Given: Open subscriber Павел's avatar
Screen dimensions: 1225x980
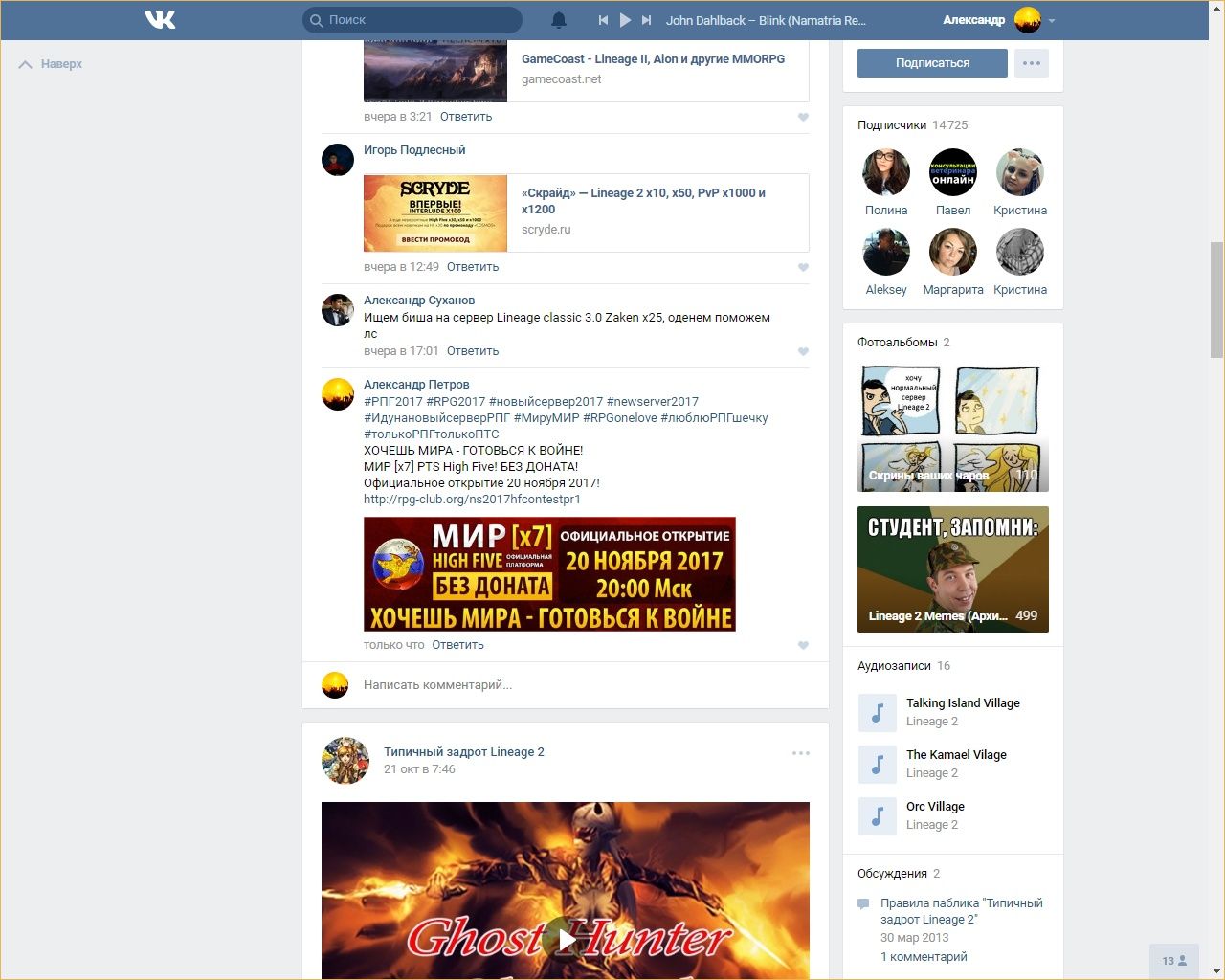Looking at the screenshot, I should tap(953, 173).
